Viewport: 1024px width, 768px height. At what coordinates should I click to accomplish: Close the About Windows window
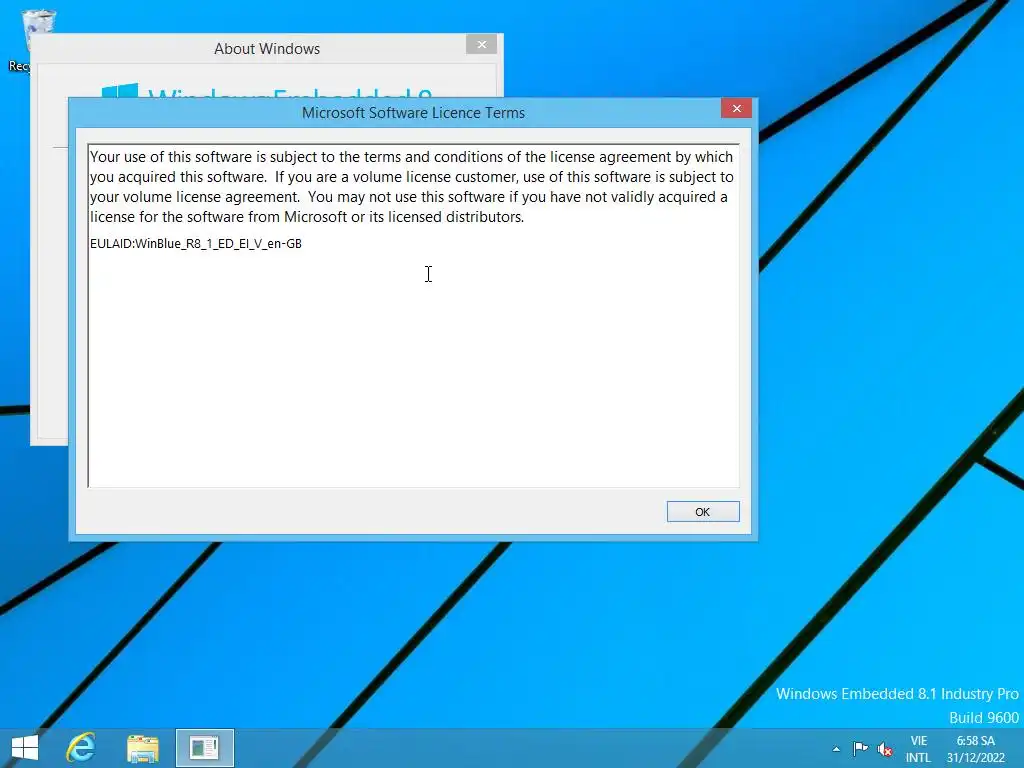click(481, 44)
